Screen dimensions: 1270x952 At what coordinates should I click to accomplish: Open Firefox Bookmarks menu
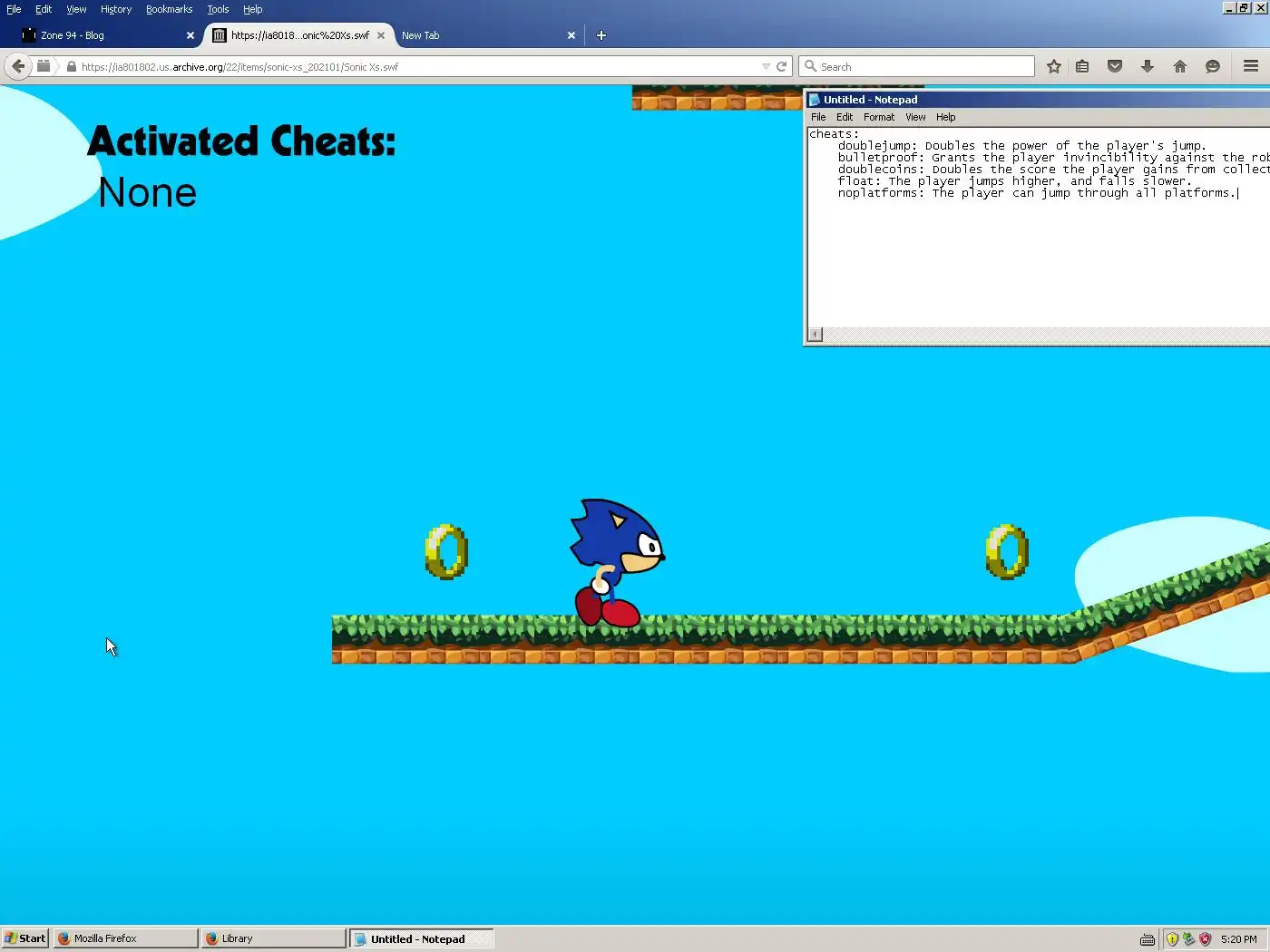169,9
